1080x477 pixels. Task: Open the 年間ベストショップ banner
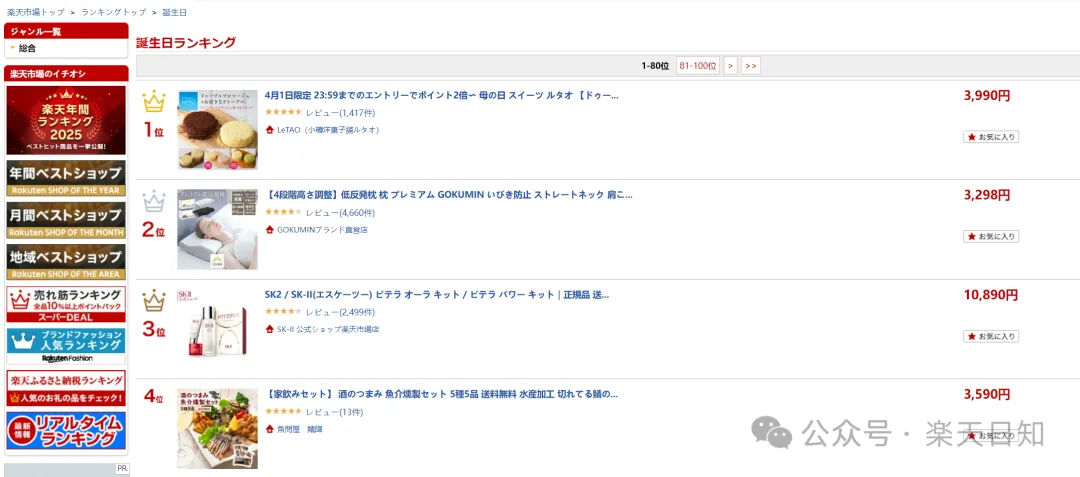pos(66,178)
